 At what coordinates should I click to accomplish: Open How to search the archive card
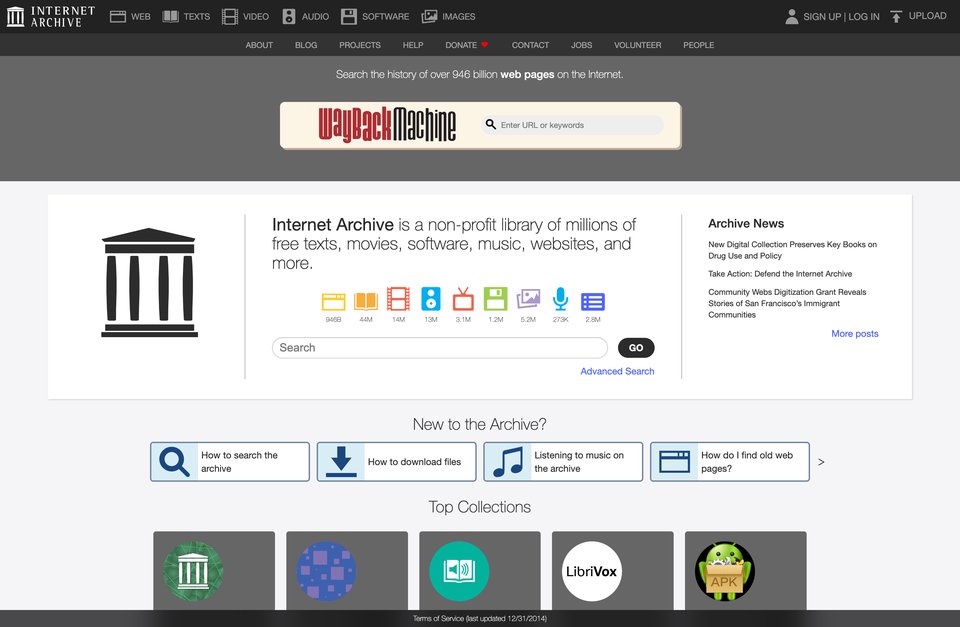[x=230, y=462]
